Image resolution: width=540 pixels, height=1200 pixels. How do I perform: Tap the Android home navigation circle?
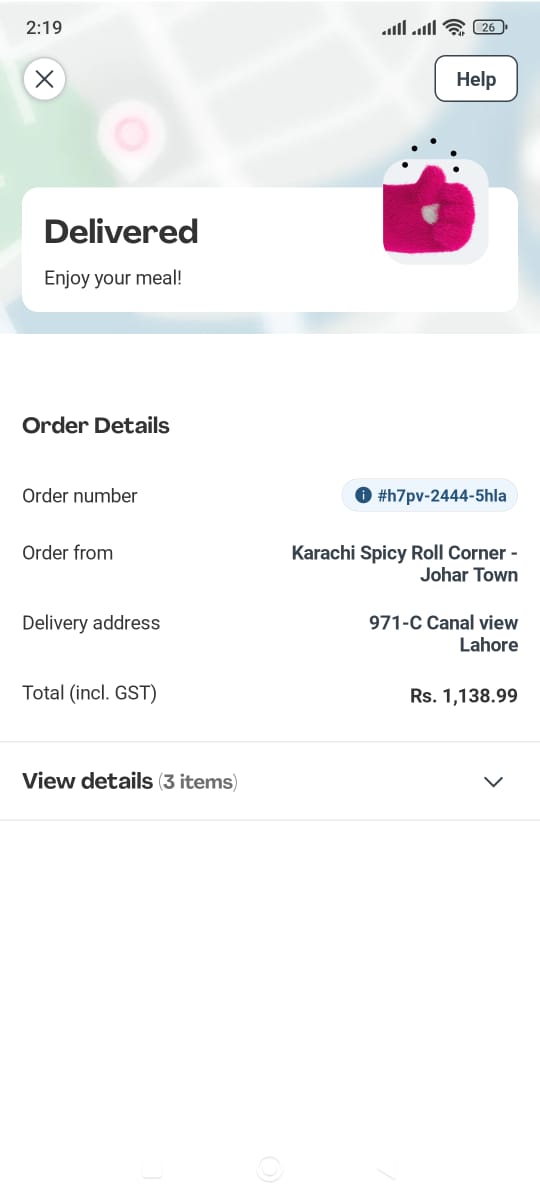tap(269, 1168)
